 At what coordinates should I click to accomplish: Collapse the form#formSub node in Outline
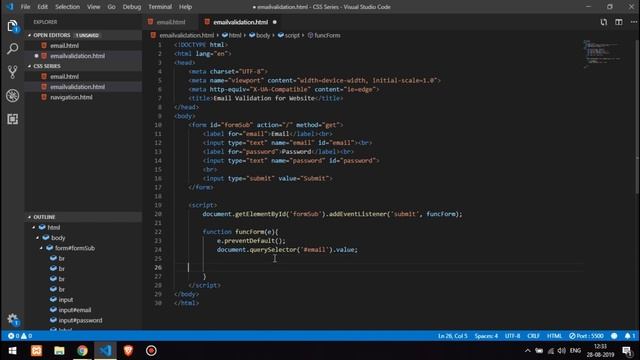[x=41, y=248]
